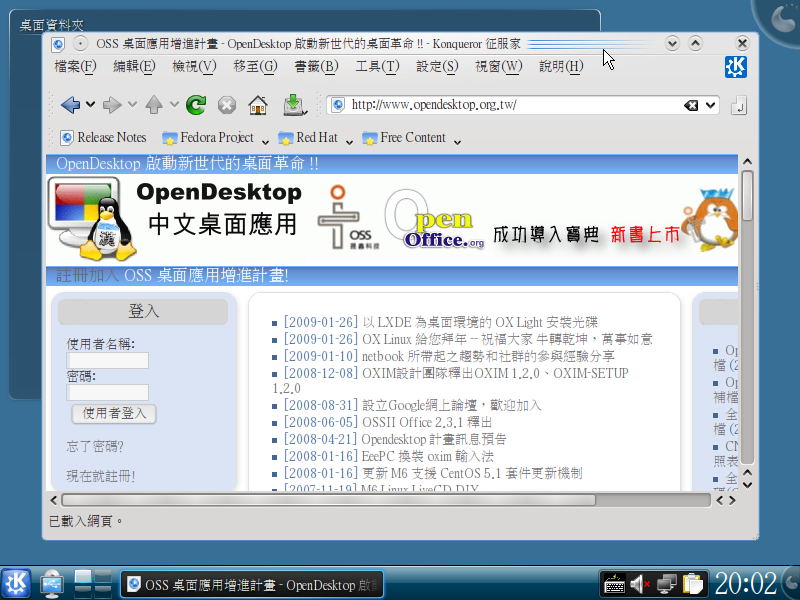Open the 書籤(B) bookmarks menu

pos(316,67)
